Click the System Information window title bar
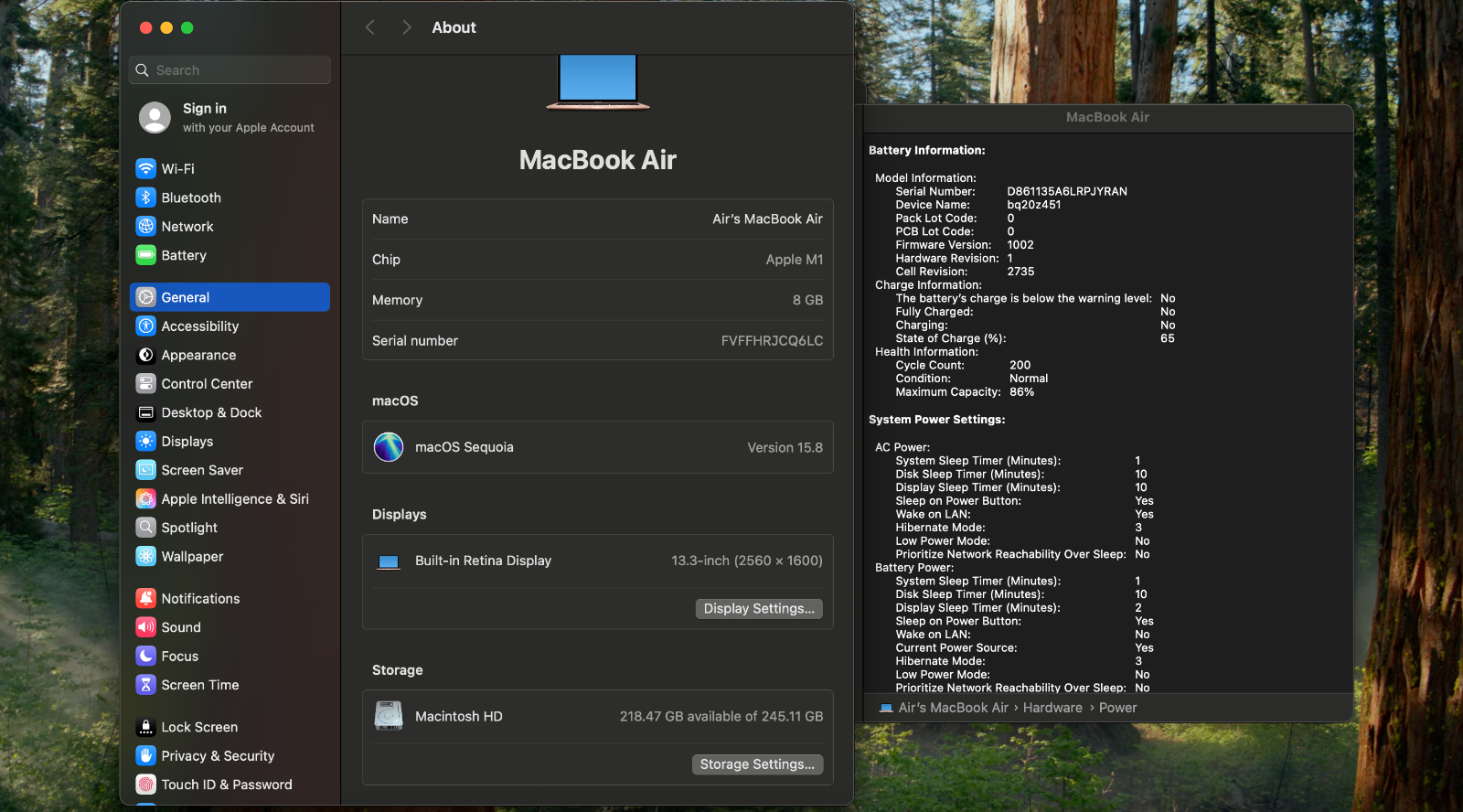Image resolution: width=1463 pixels, height=812 pixels. 1107,117
